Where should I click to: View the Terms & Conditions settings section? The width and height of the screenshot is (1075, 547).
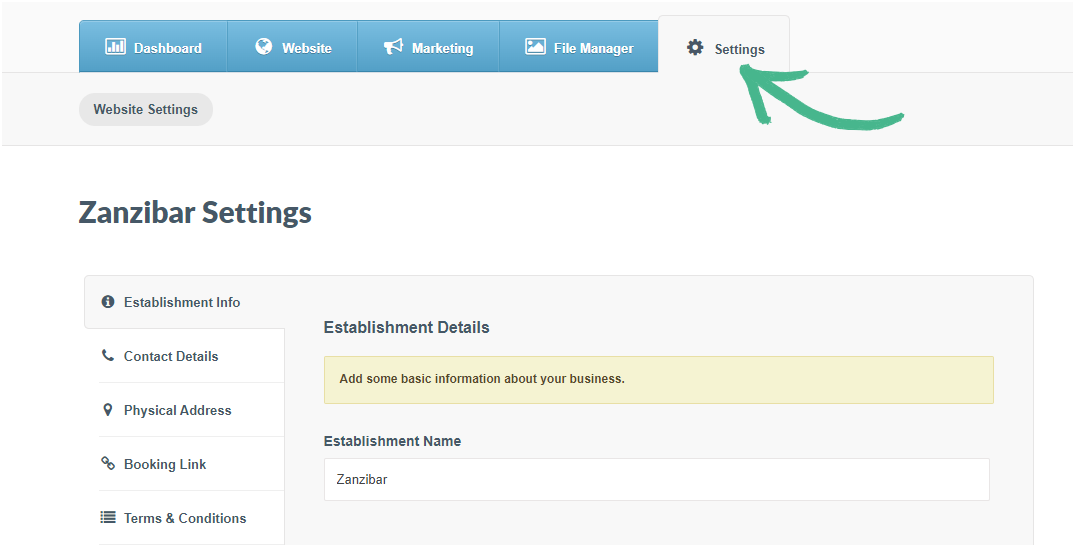coord(184,518)
